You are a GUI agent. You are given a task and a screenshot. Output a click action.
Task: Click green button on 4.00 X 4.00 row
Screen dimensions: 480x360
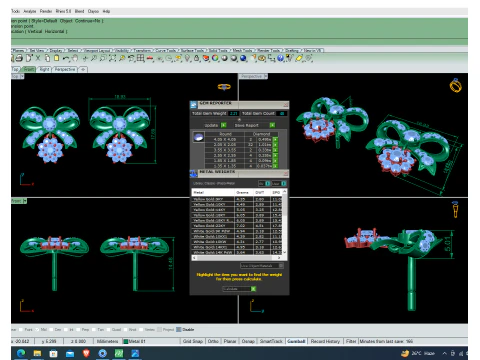coord(275,139)
